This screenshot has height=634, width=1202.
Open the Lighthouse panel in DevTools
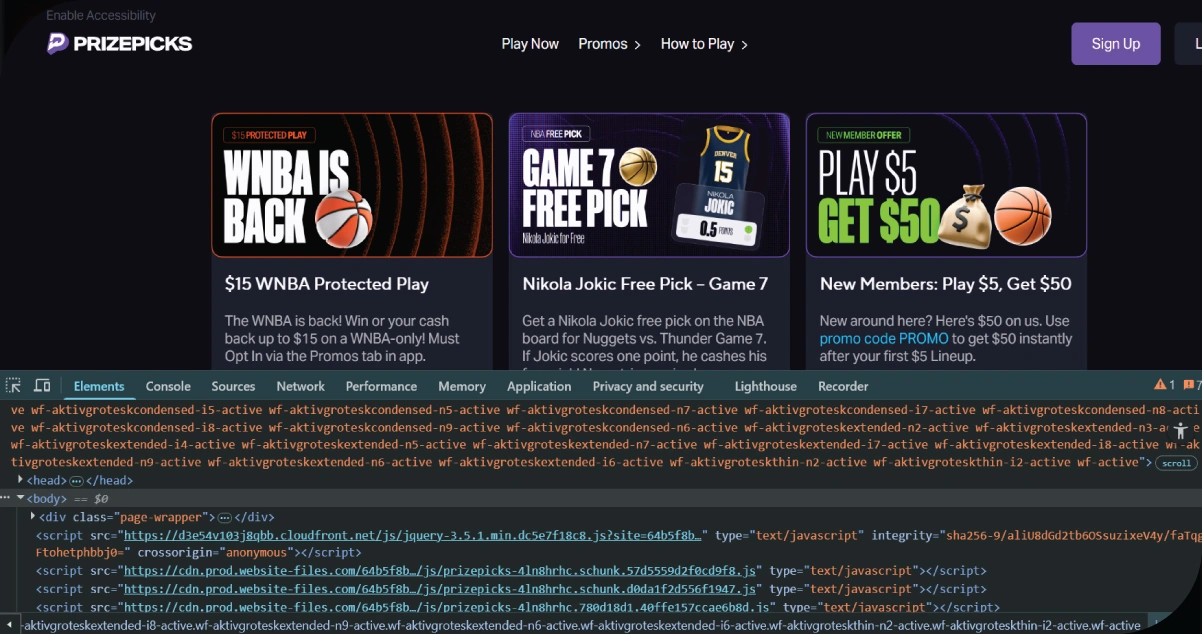[765, 386]
